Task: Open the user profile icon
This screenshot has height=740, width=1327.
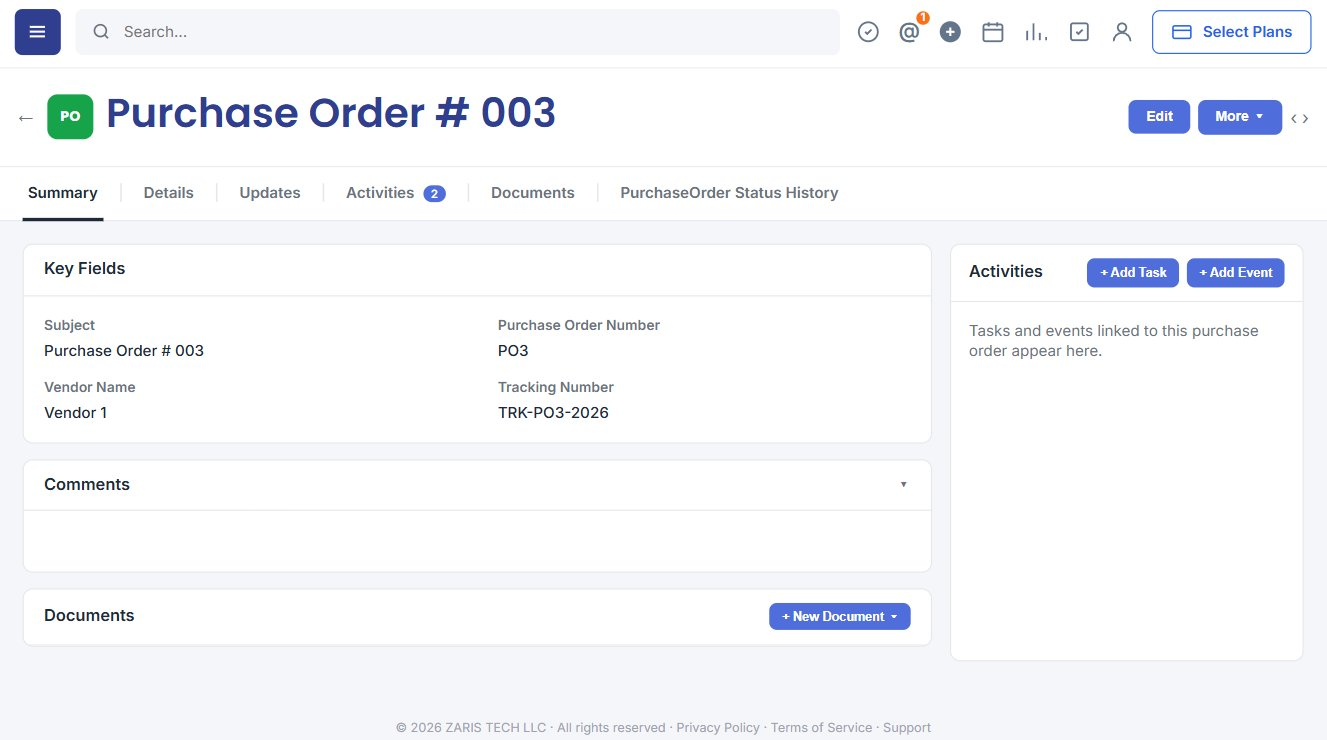Action: point(1122,32)
